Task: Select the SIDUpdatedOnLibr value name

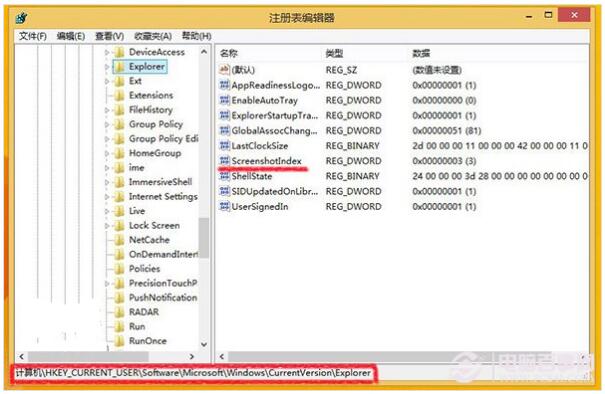Action: pyautogui.click(x=275, y=191)
